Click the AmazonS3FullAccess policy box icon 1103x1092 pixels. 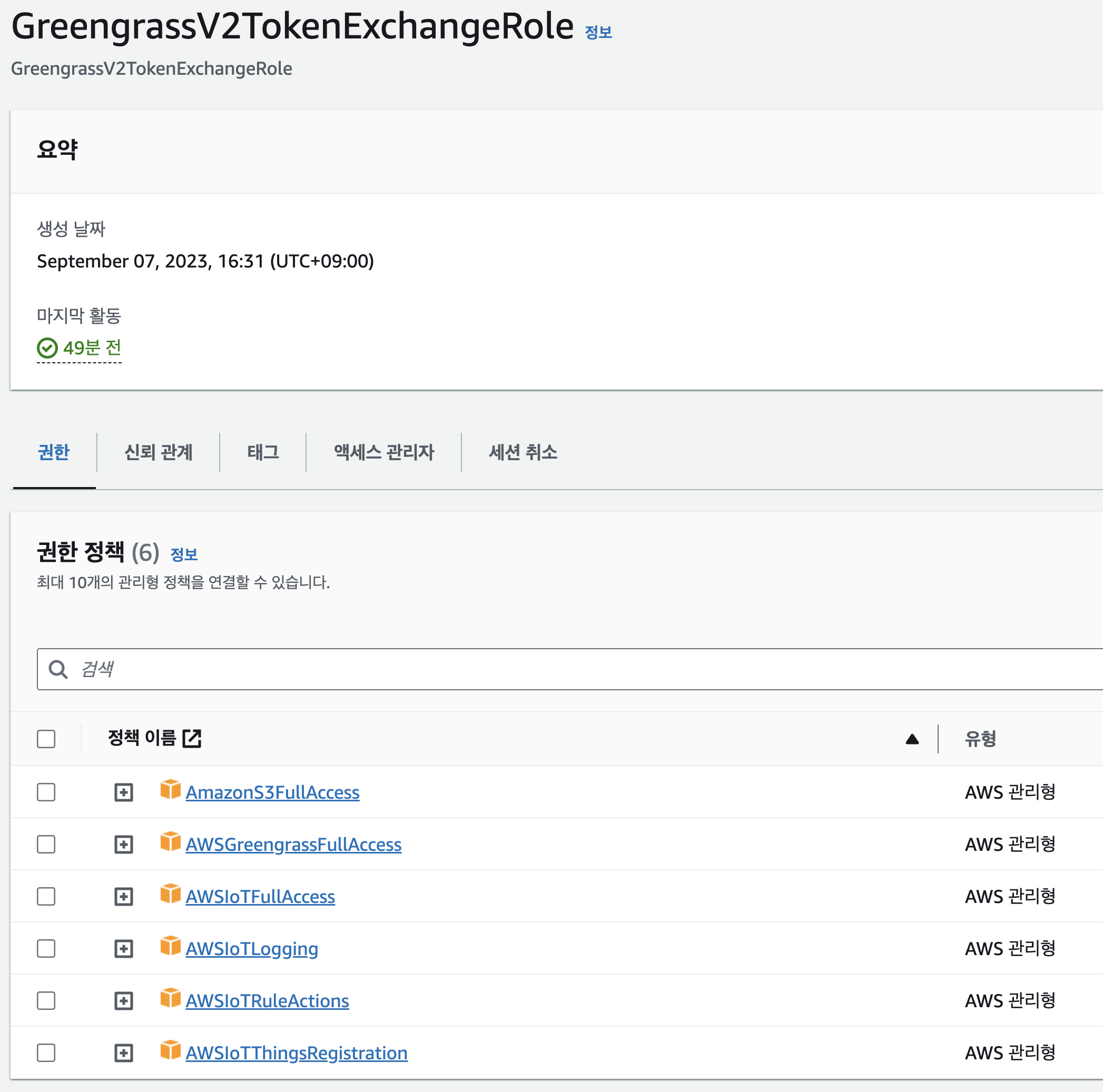[x=170, y=790]
